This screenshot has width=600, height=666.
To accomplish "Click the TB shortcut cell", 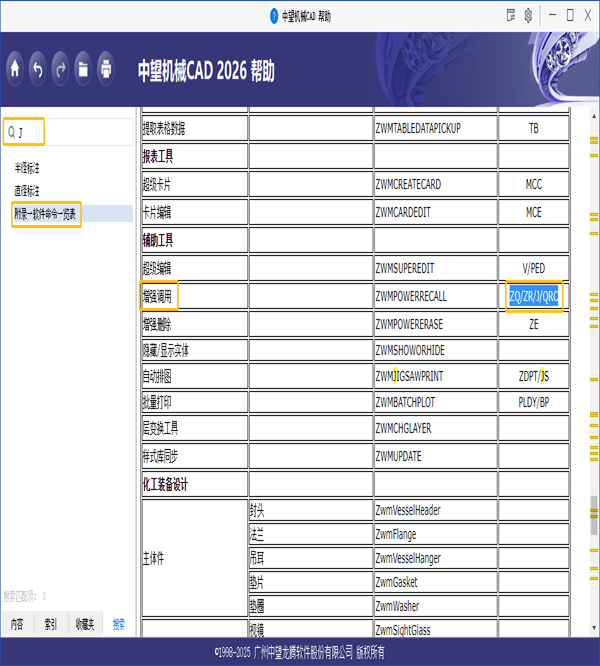I will tap(534, 128).
